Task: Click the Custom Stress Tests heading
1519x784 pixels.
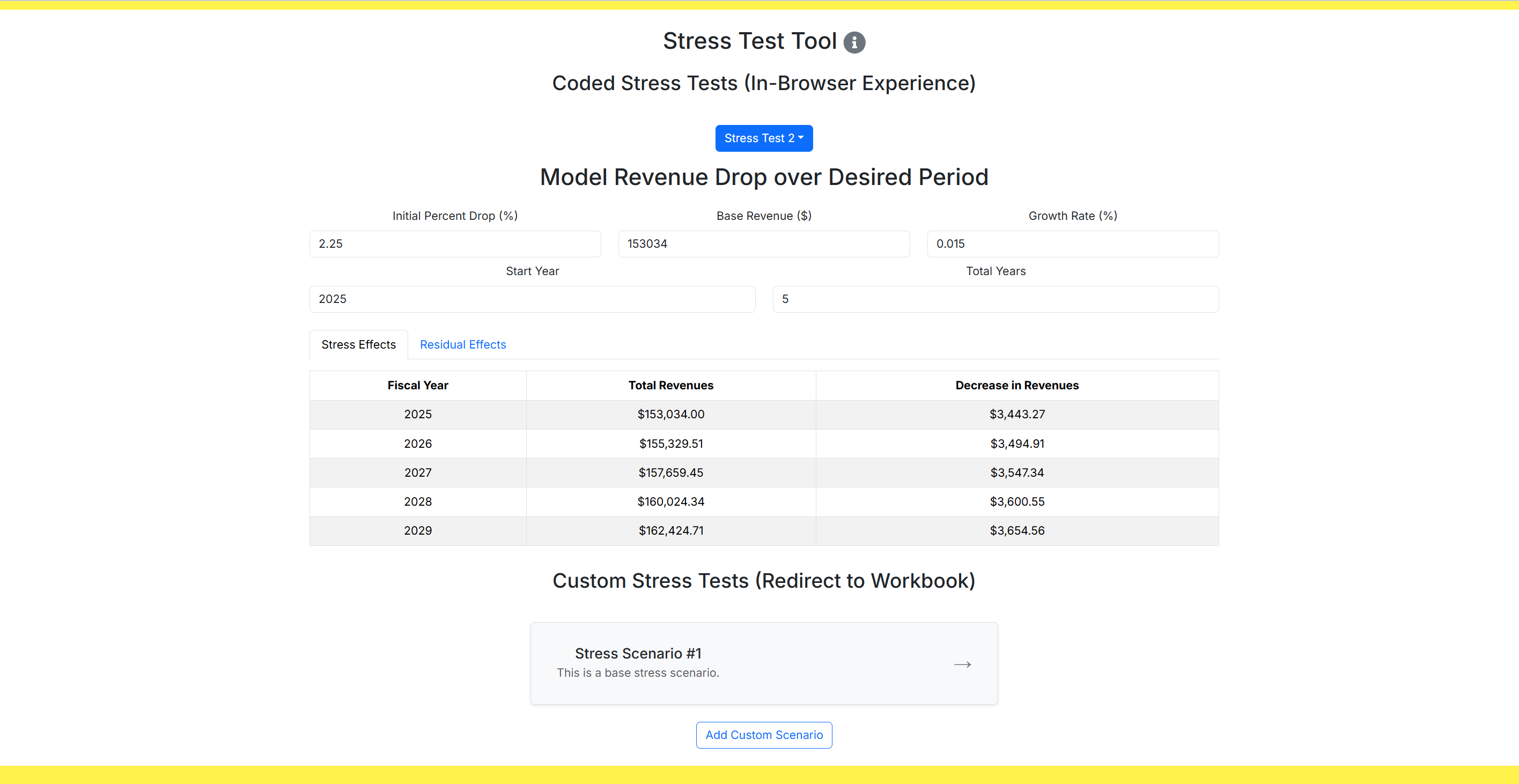Action: (x=764, y=581)
